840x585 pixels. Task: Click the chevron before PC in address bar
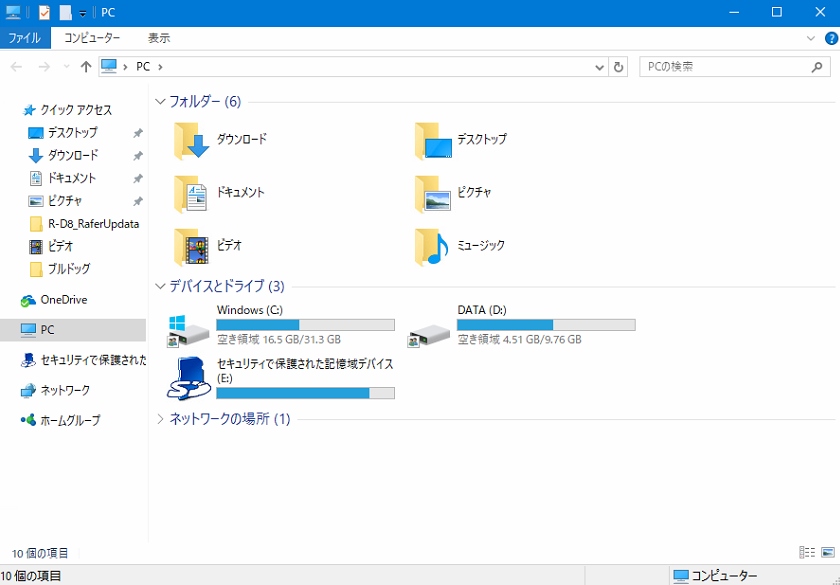pos(125,67)
